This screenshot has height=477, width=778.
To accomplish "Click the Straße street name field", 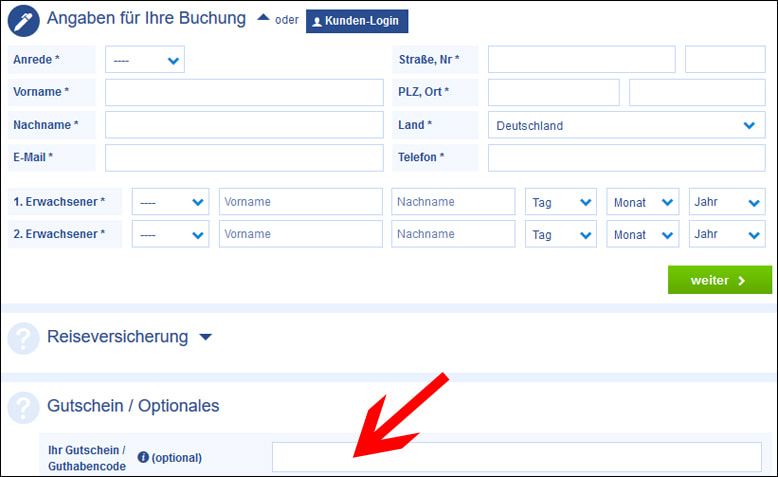I will 582,60.
